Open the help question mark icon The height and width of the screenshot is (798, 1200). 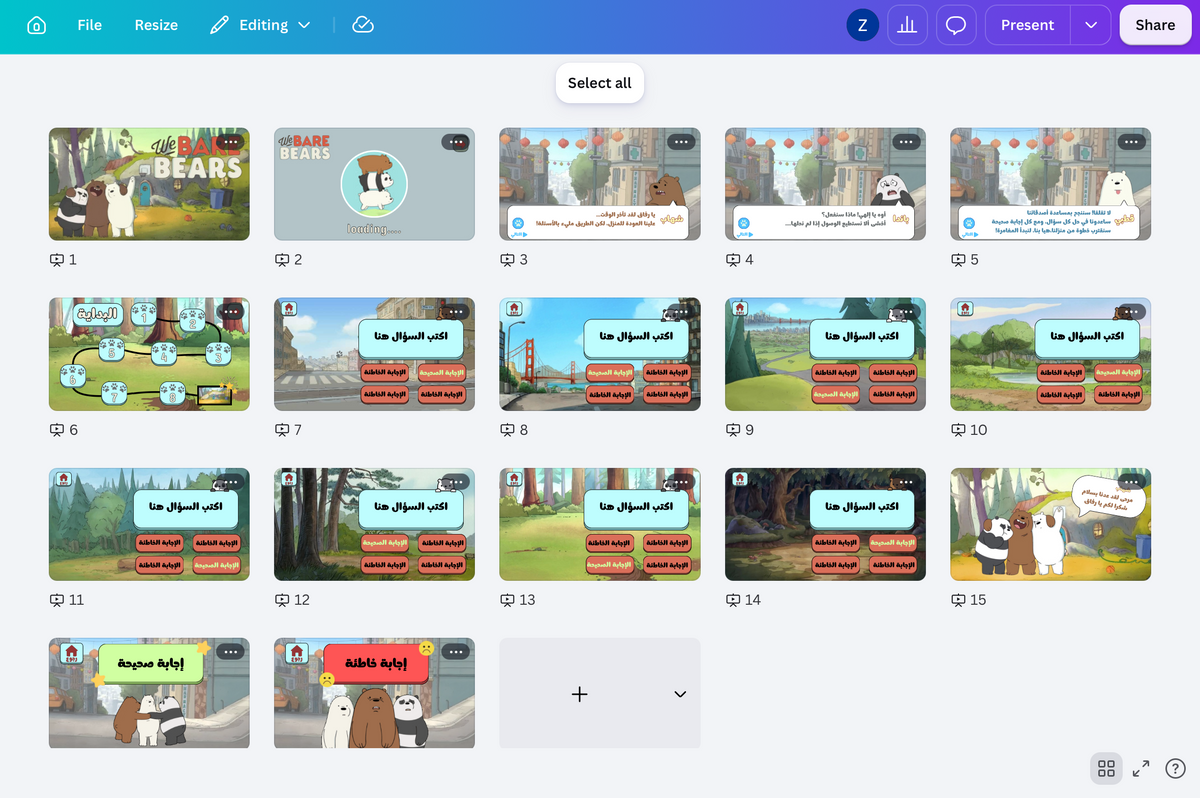pyautogui.click(x=1175, y=769)
